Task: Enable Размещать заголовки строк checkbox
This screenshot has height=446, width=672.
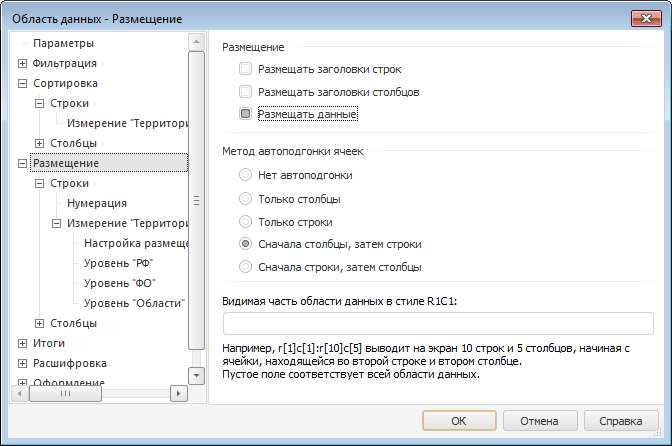Action: [x=246, y=70]
